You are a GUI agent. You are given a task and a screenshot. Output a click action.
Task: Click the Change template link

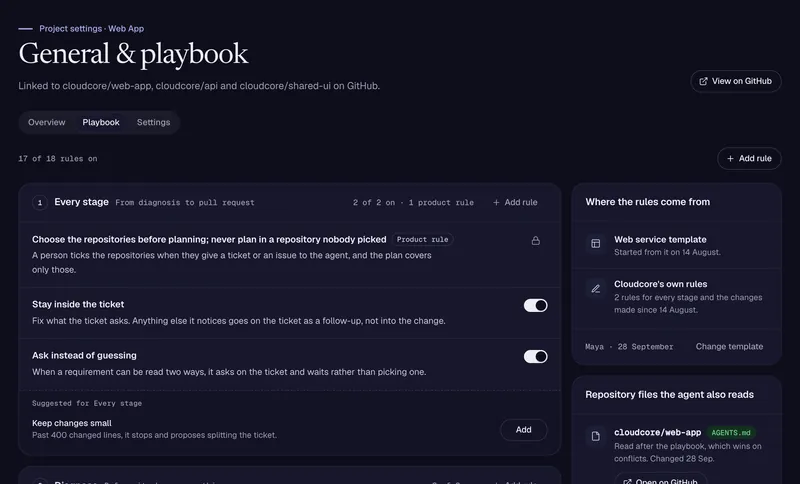click(x=729, y=346)
